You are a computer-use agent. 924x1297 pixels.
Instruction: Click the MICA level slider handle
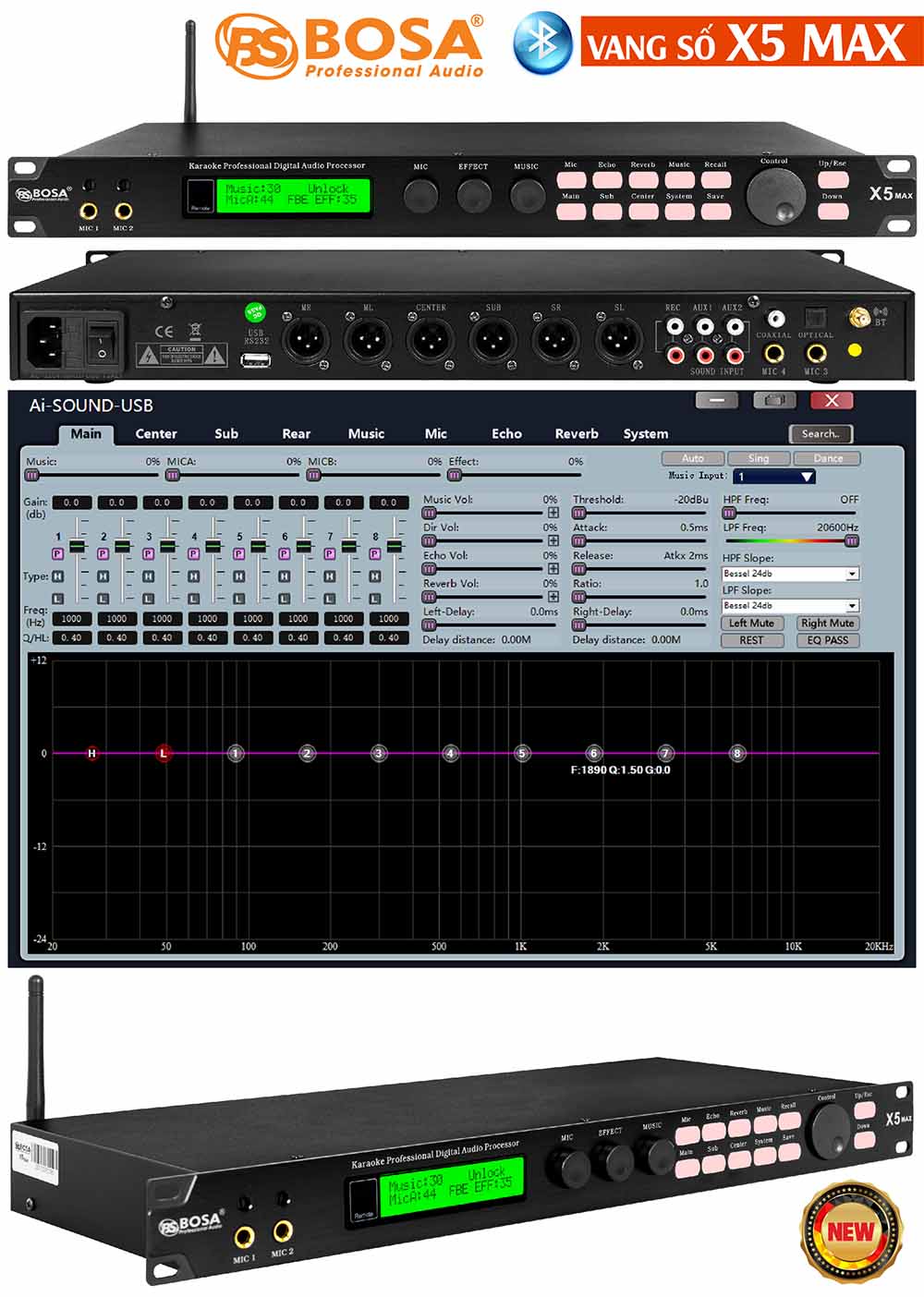173,475
